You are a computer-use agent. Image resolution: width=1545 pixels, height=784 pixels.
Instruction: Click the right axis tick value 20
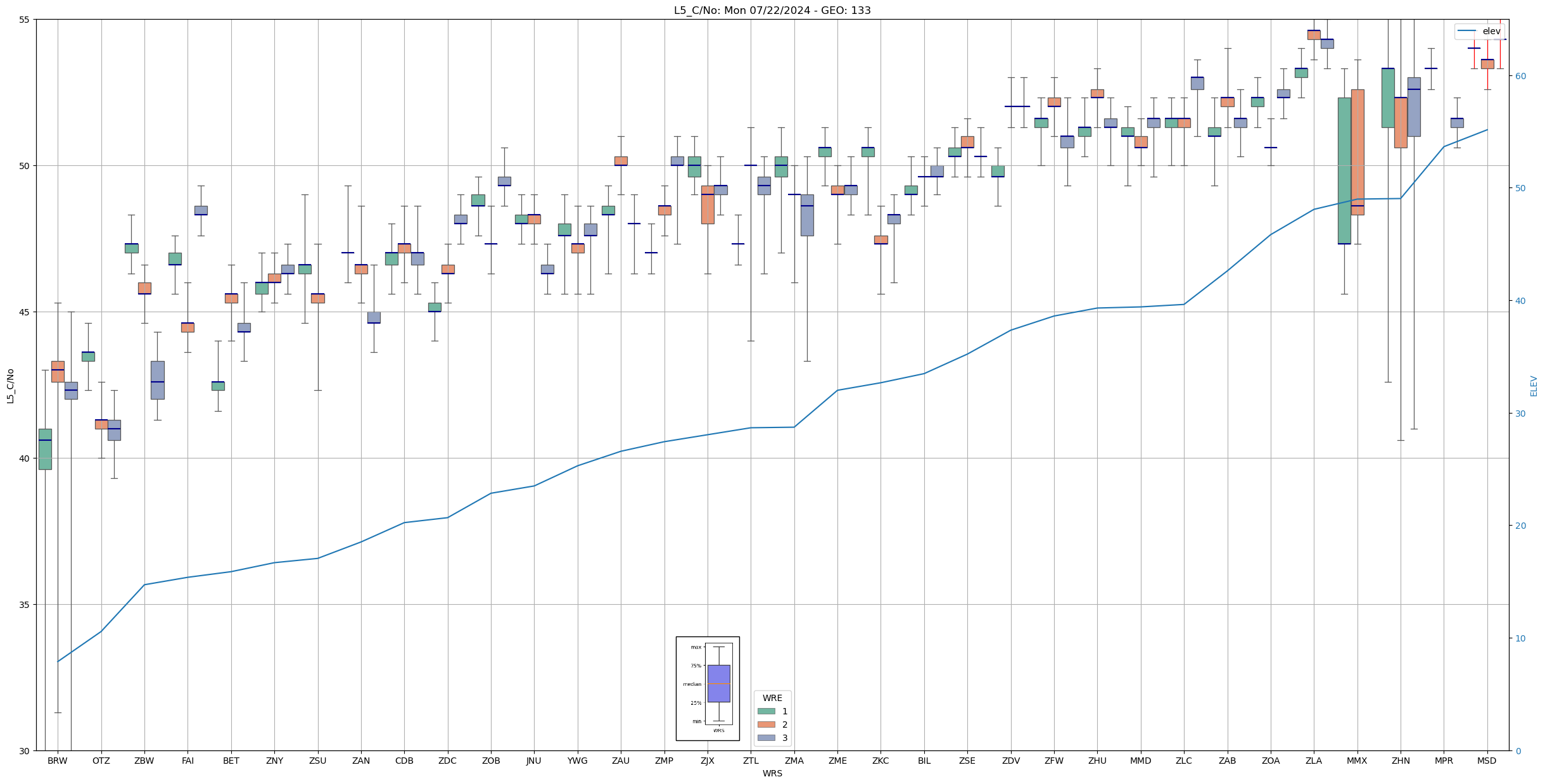(x=1519, y=526)
